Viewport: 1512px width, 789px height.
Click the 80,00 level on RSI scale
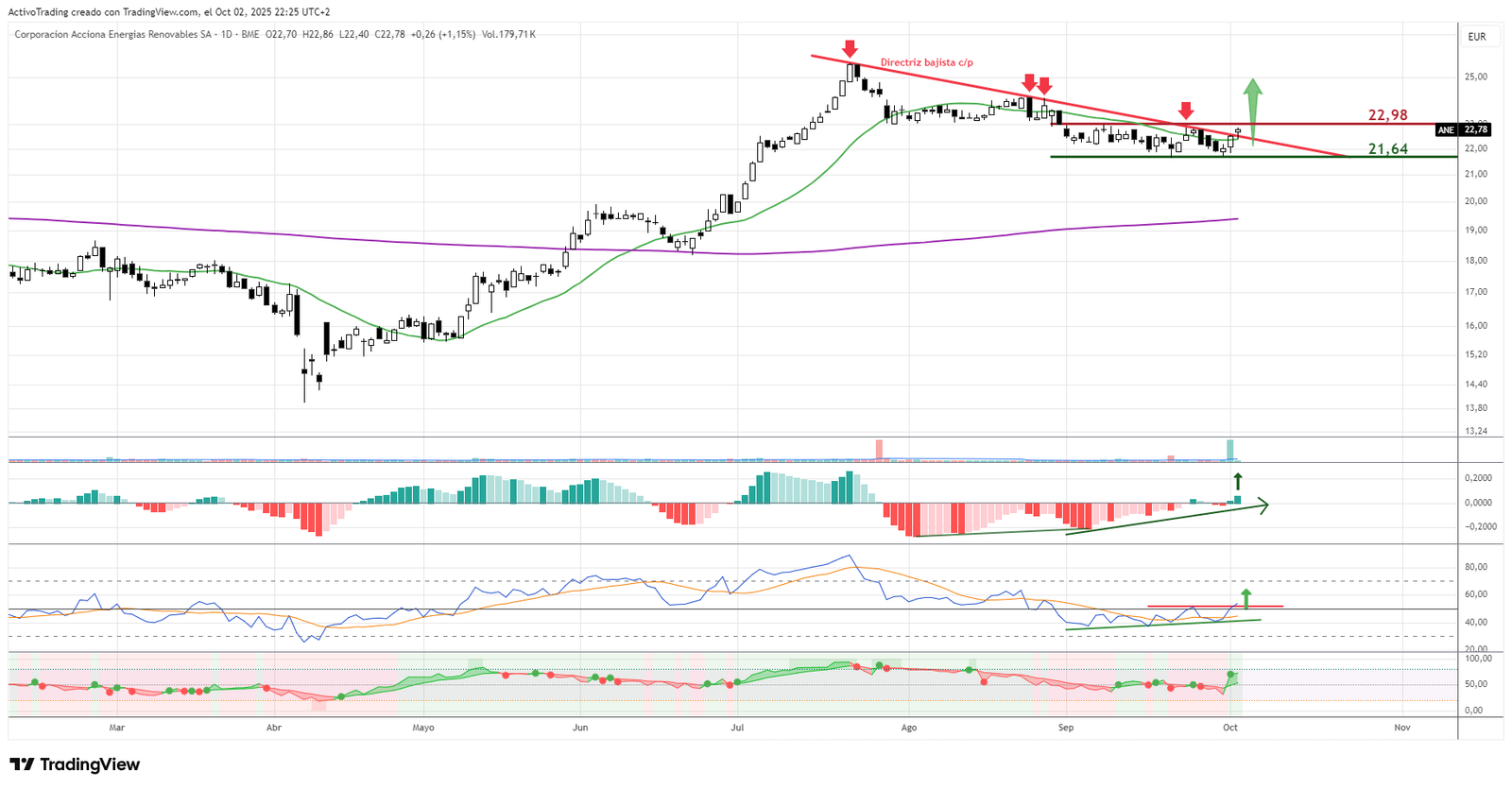pos(1476,567)
